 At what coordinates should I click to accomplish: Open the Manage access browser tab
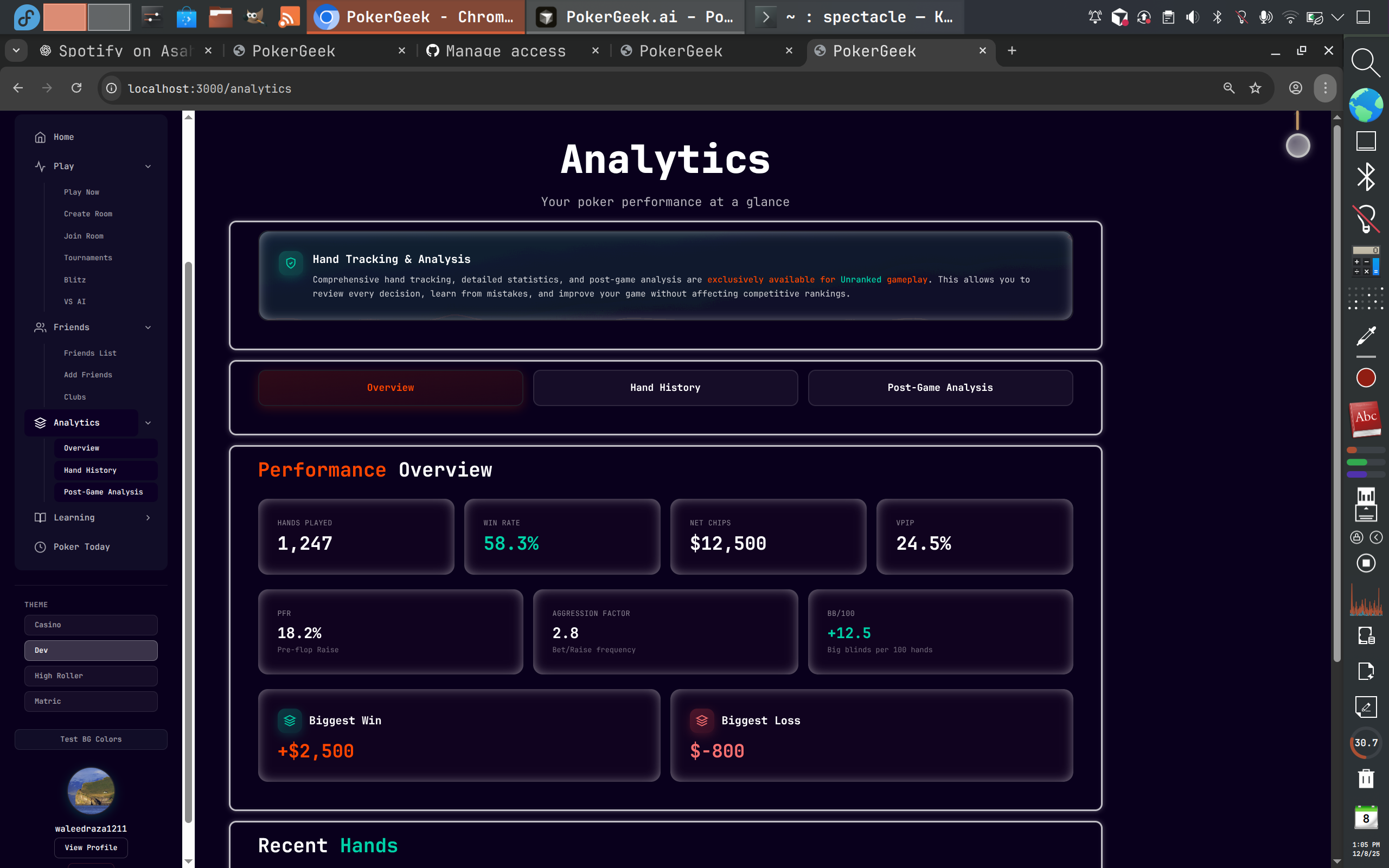(x=505, y=50)
